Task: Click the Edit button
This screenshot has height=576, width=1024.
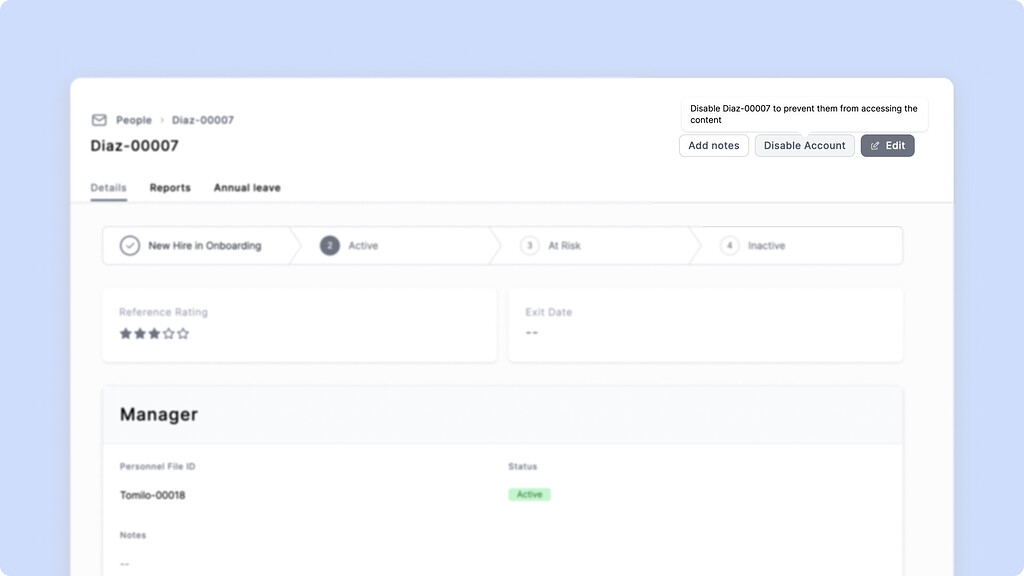Action: [x=887, y=145]
